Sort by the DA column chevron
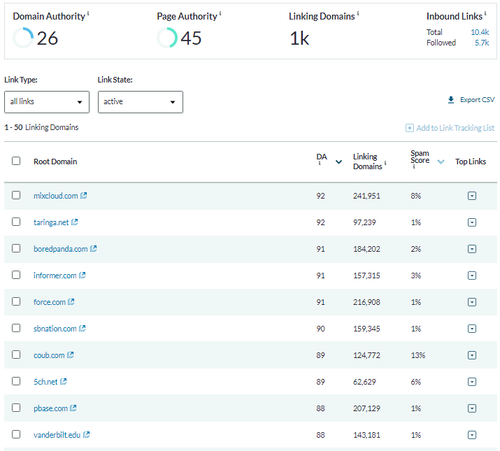The height and width of the screenshot is (451, 500). coord(339,162)
